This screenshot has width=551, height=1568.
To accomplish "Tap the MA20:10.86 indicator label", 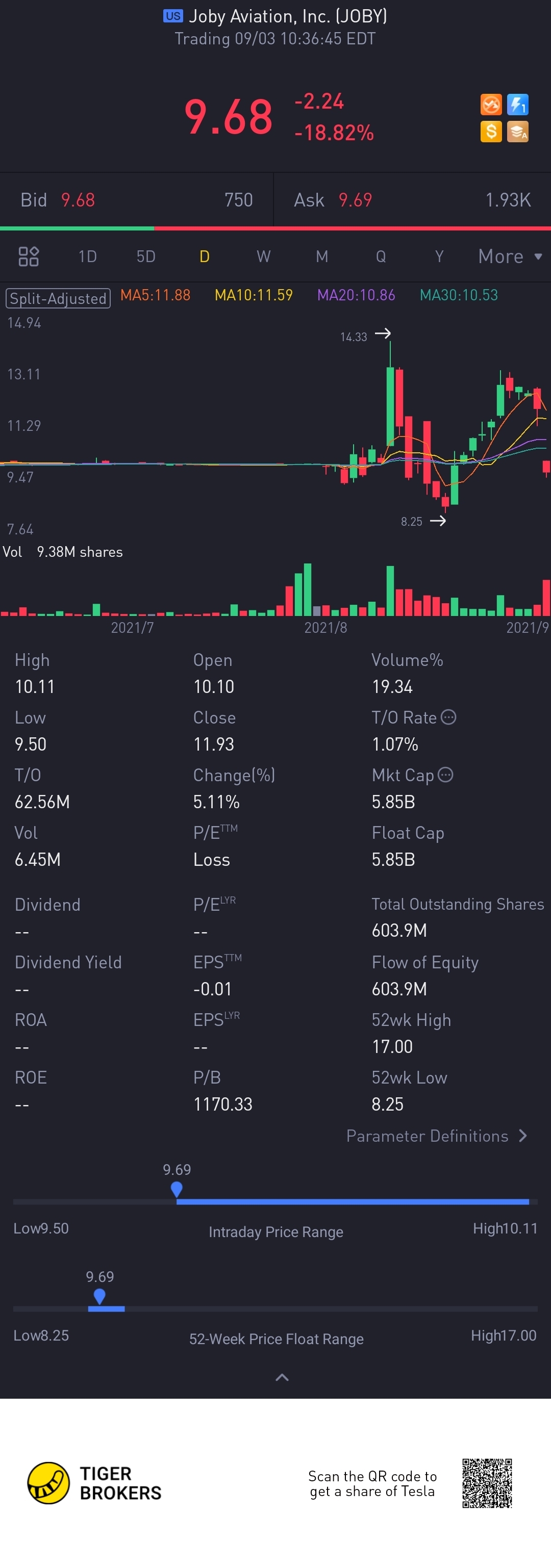I will pyautogui.click(x=356, y=295).
